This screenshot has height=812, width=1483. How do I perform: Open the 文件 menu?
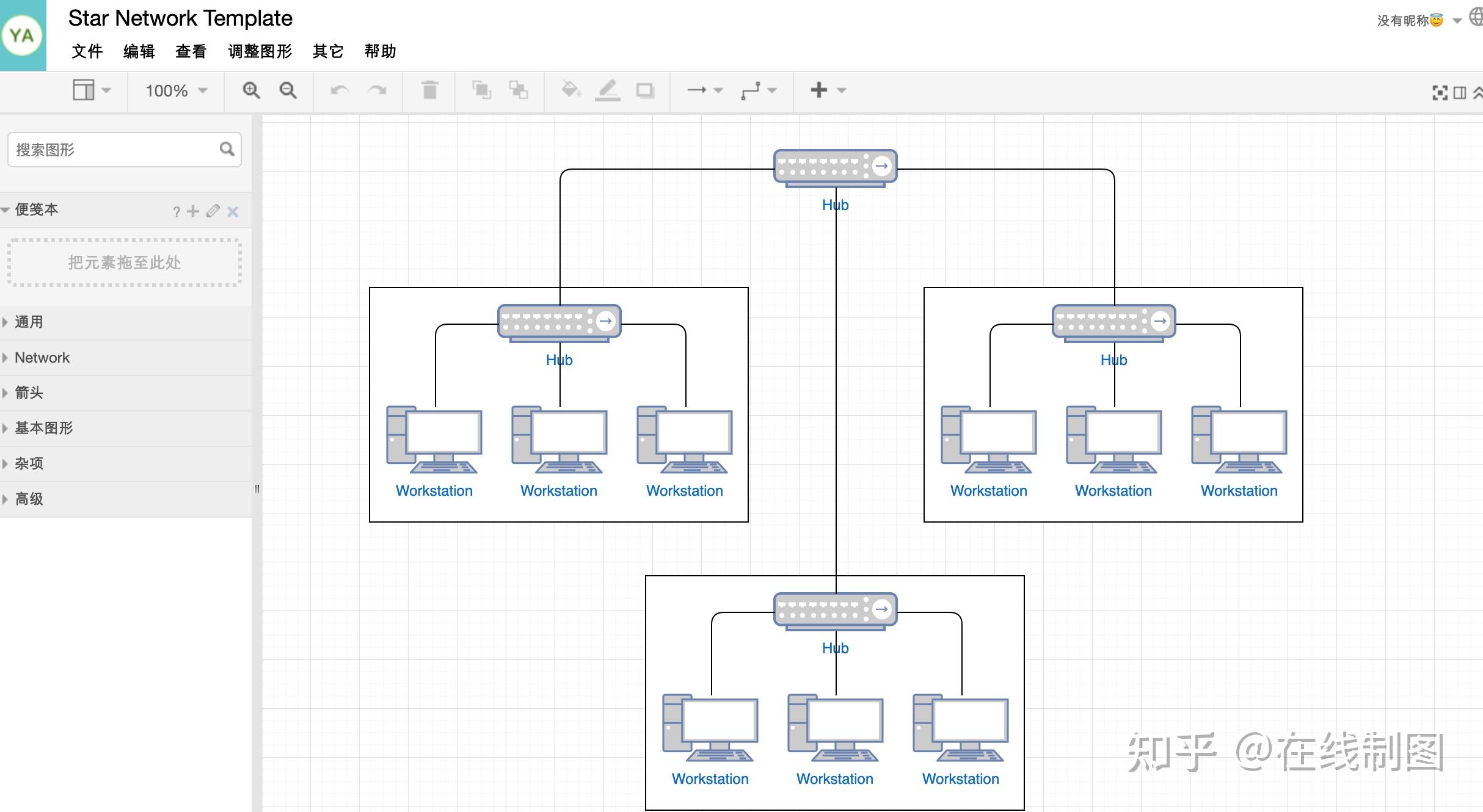click(x=87, y=51)
